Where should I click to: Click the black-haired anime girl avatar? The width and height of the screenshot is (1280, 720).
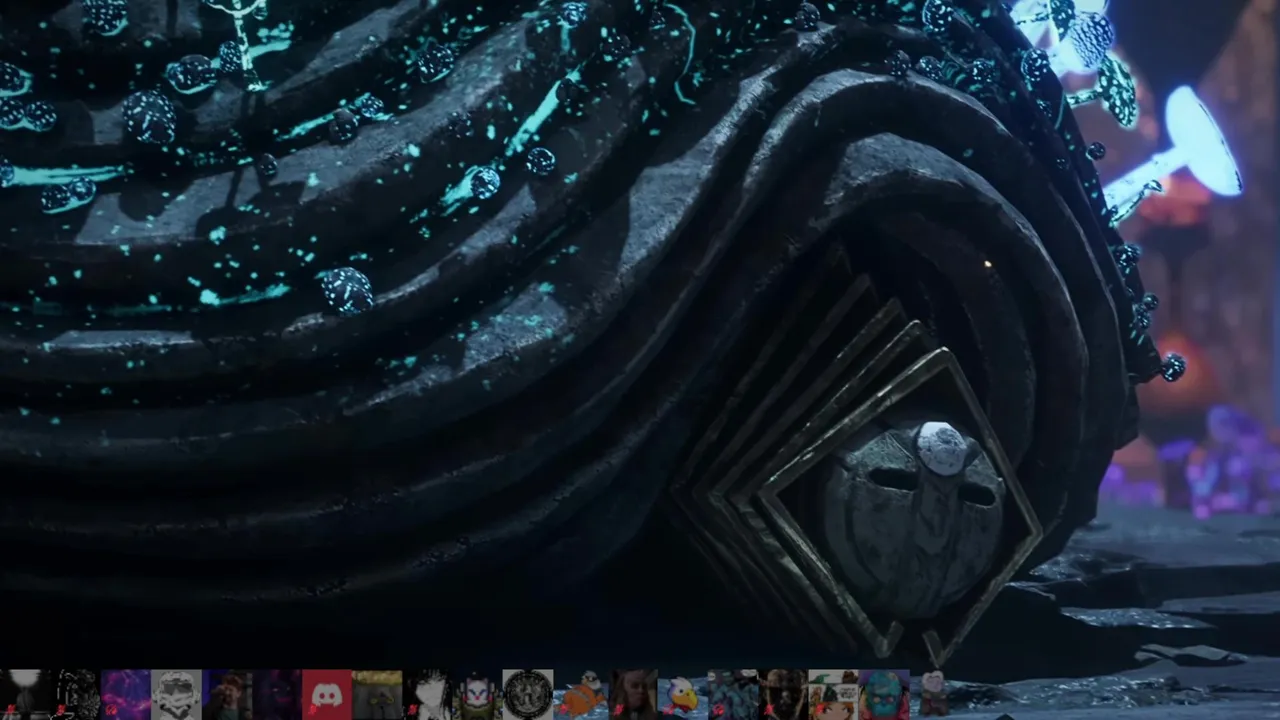coord(427,695)
